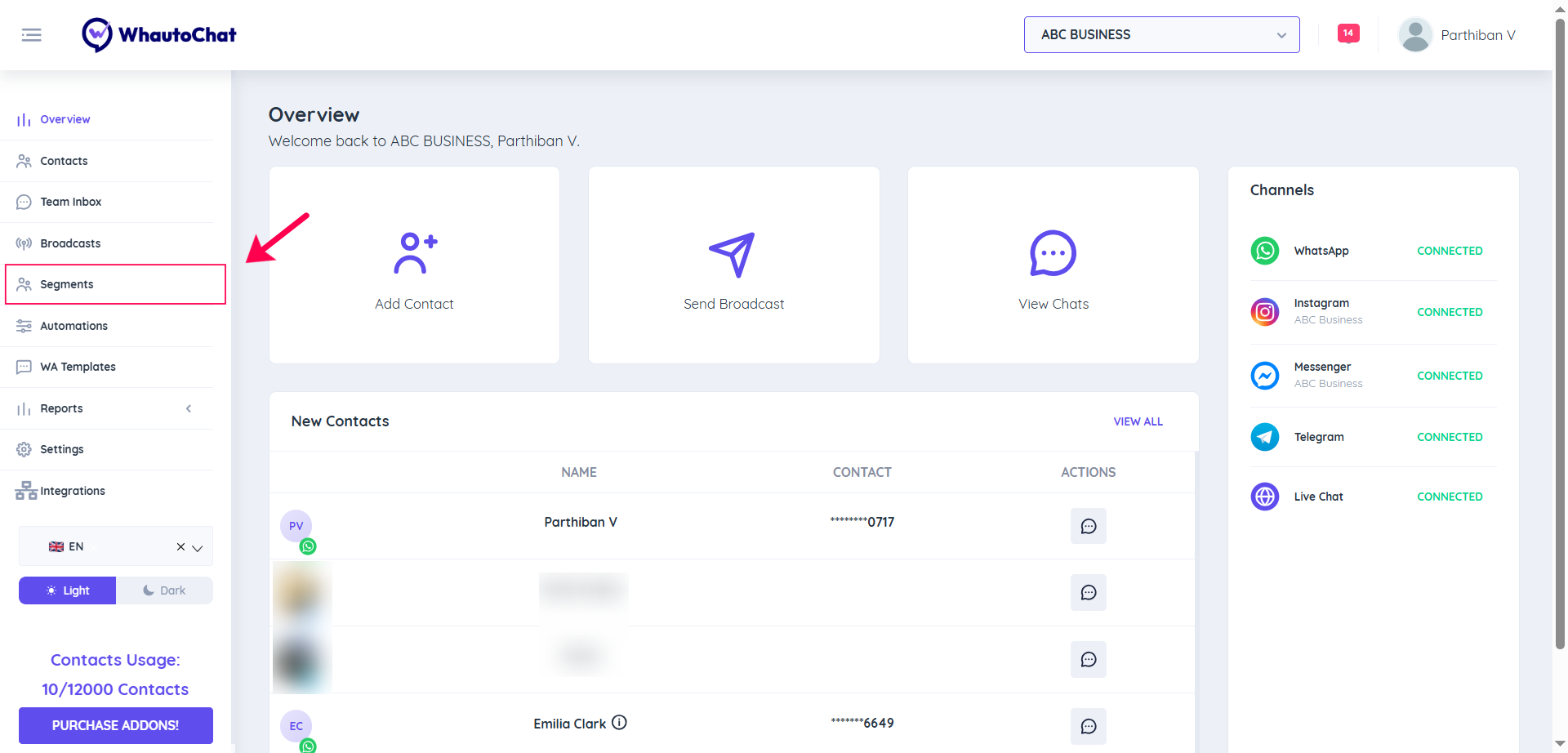Open the language dropdown arrow
1568x753 pixels.
[198, 548]
